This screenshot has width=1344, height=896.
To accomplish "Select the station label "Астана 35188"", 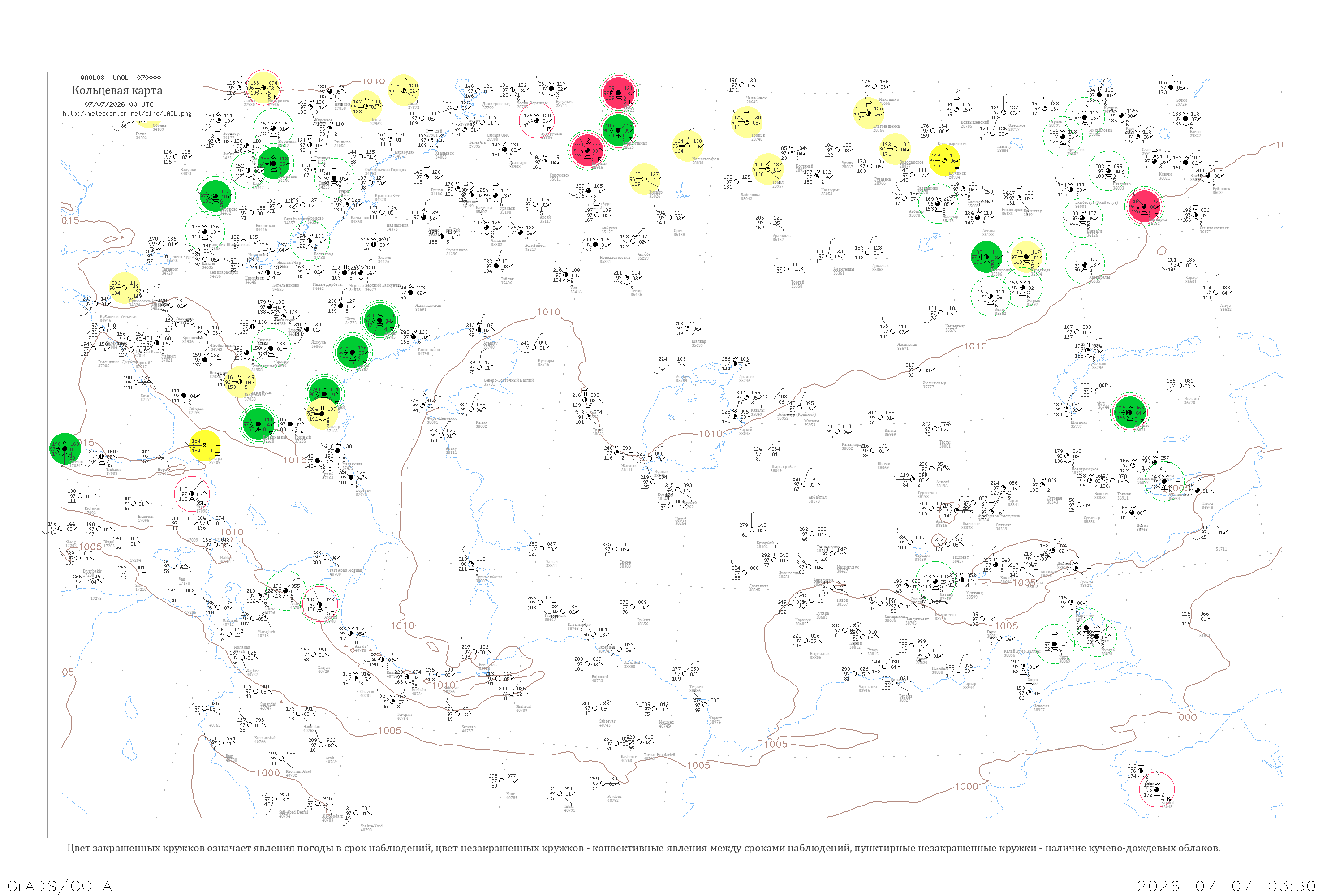I will point(989,233).
